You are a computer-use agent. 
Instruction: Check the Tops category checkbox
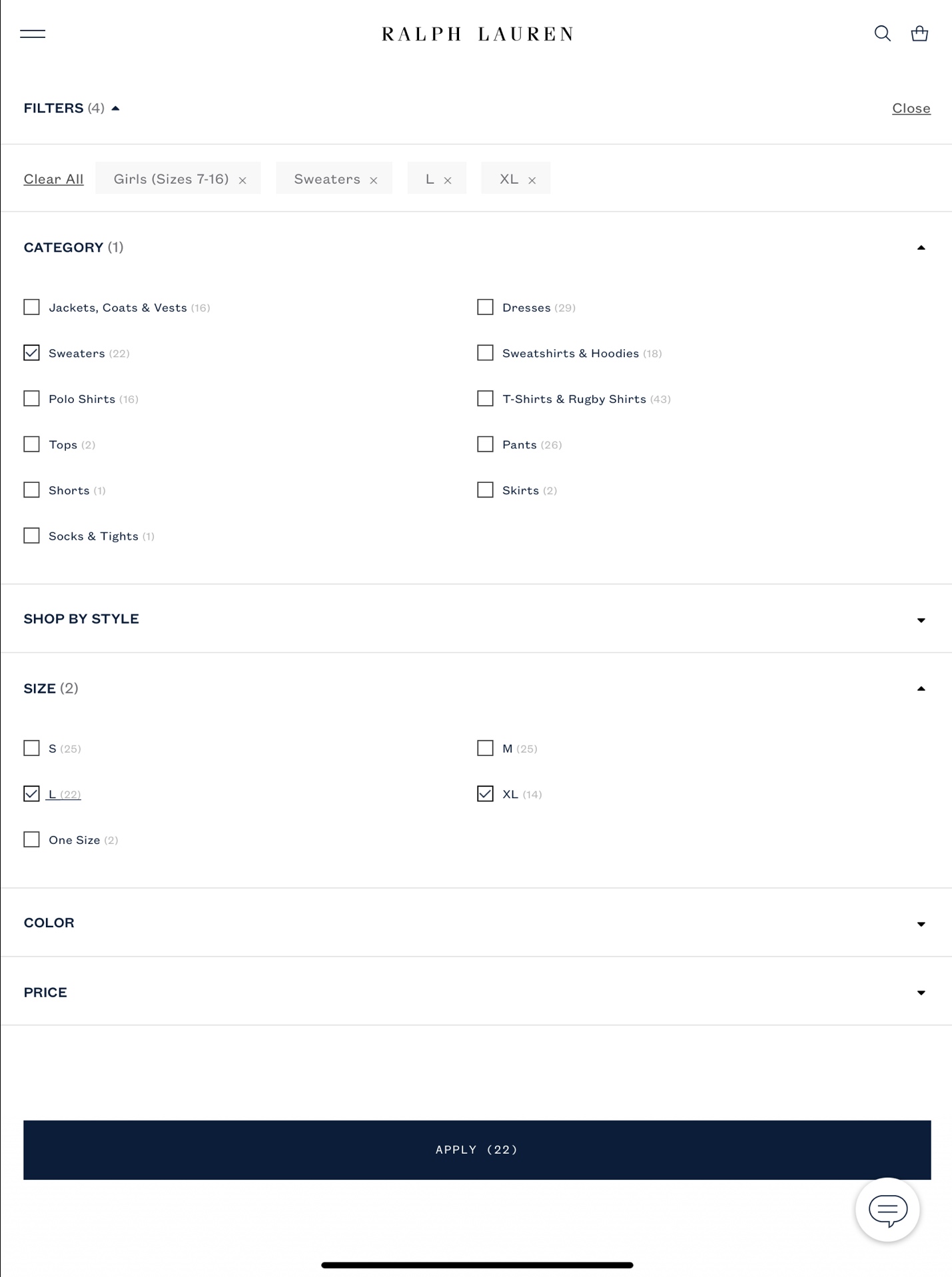[31, 444]
